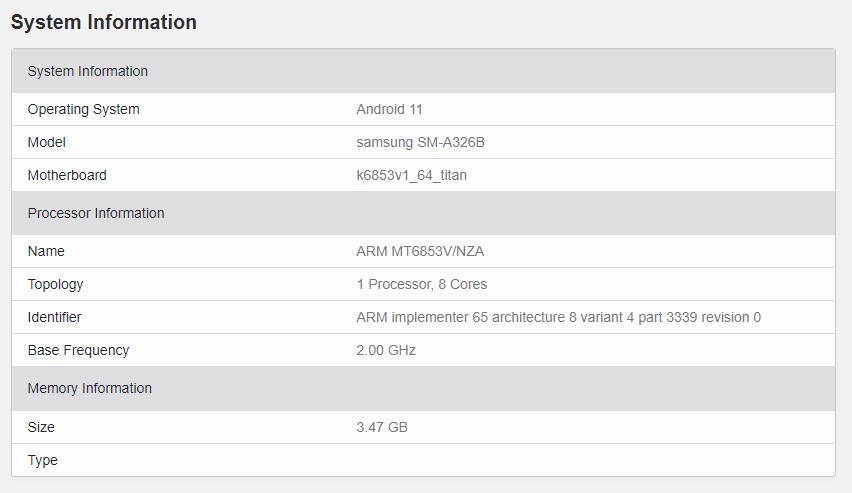Click the gray System Information table header
This screenshot has height=493, width=852.
[x=88, y=71]
